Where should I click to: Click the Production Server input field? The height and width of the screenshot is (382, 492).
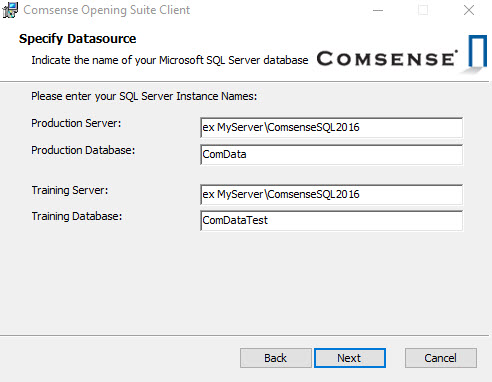coord(331,127)
